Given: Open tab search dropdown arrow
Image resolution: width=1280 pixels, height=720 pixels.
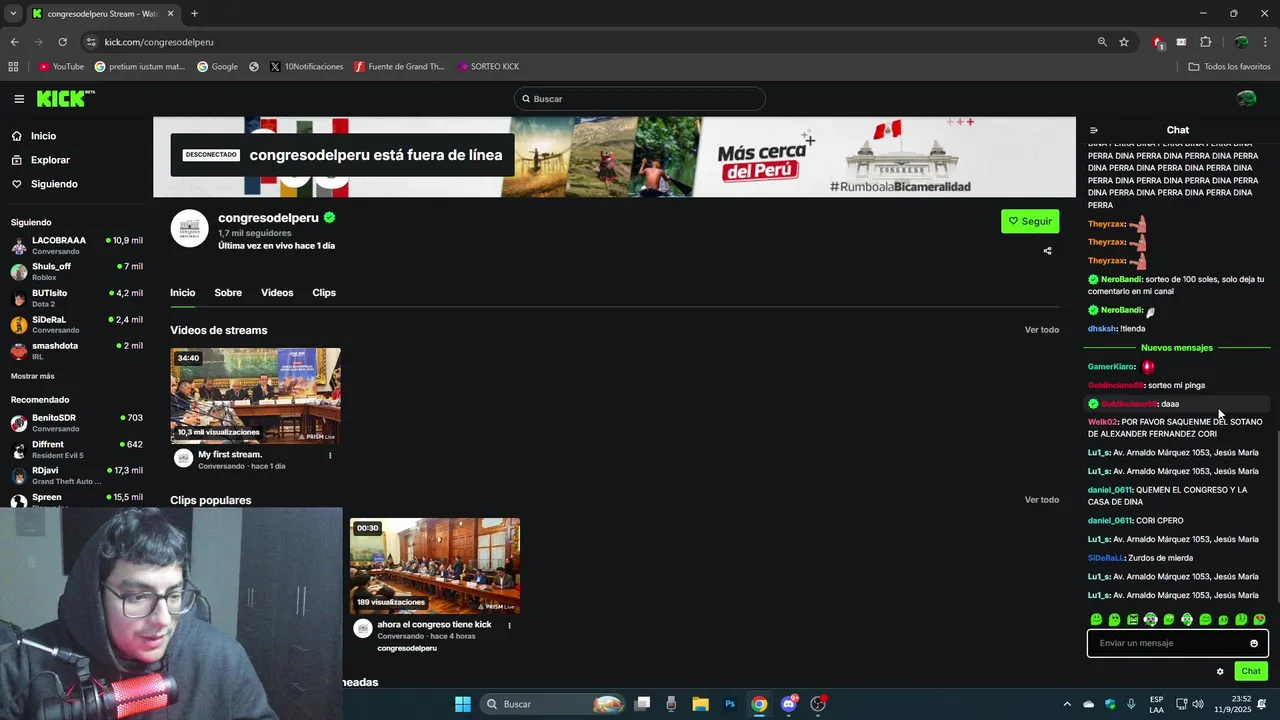Looking at the screenshot, I should pos(13,14).
